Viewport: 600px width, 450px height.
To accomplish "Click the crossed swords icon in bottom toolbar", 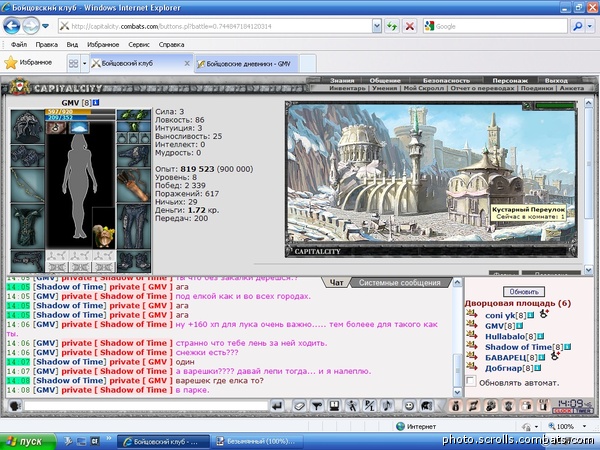I will tap(473, 406).
